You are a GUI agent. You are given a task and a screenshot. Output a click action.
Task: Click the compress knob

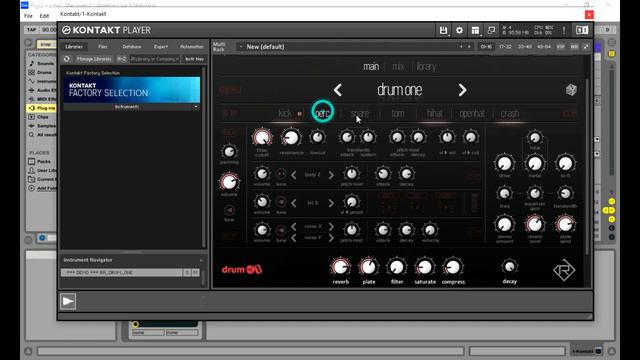point(453,267)
